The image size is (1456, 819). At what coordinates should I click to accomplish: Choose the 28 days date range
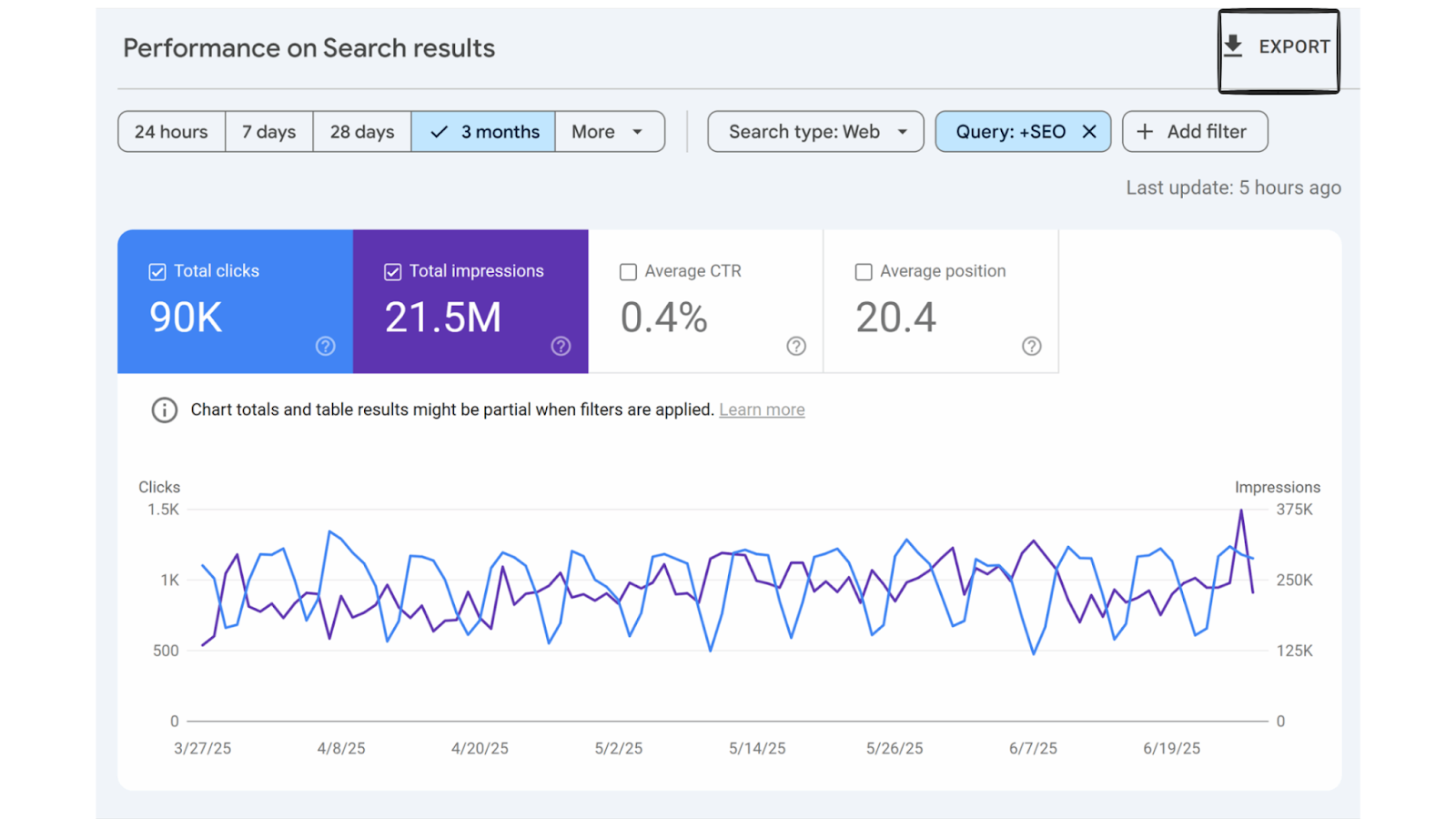[361, 132]
